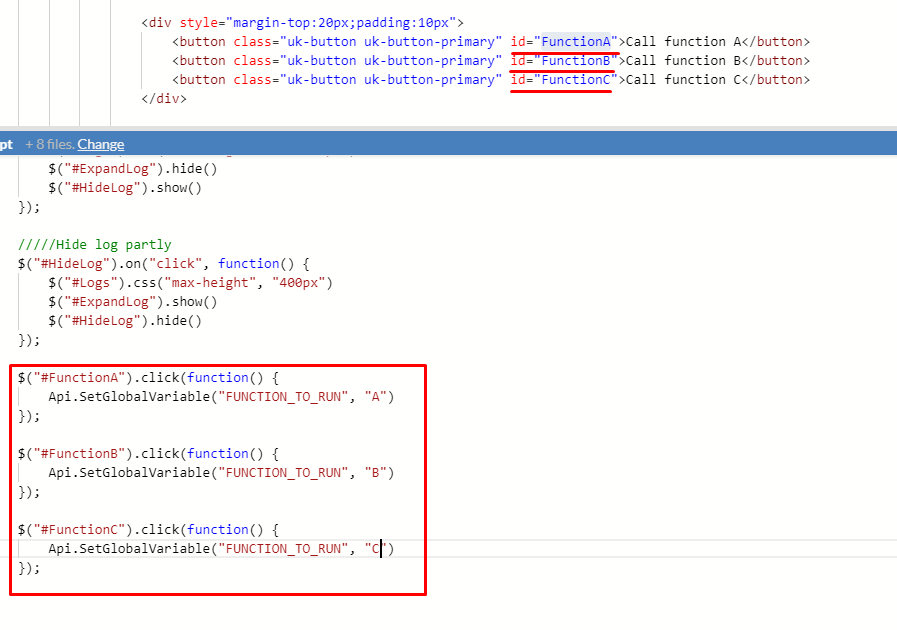The image size is (897, 630).
Task: Click the "Call function C" button text
Action: coord(680,80)
